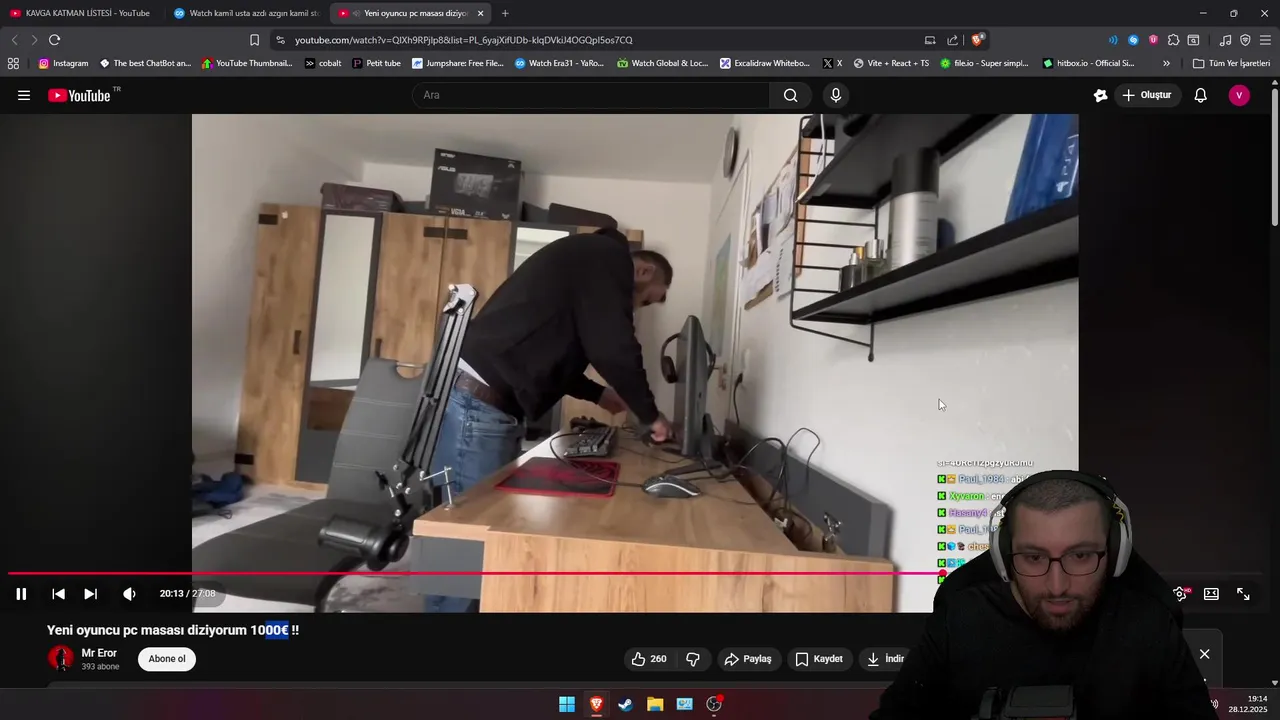Open the browser hamburger main menu

(x=1265, y=40)
